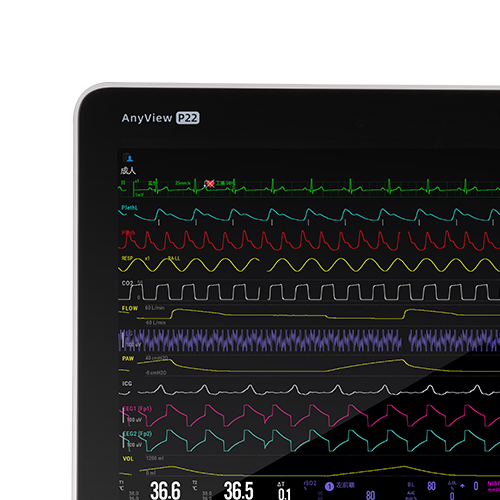Open the rSO2 parameter label

[x=310, y=483]
